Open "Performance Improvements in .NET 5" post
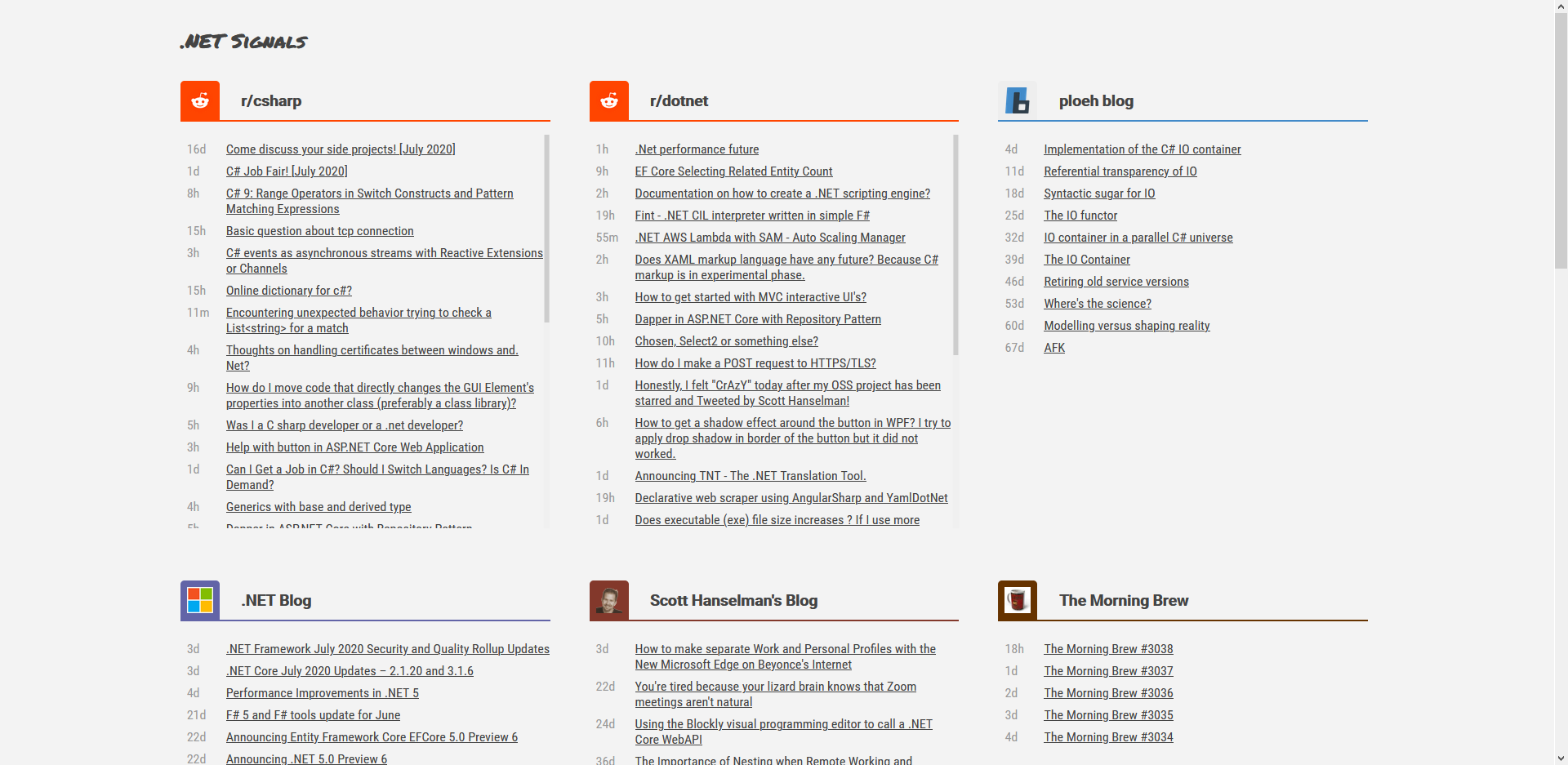The image size is (1568, 765). 322,693
